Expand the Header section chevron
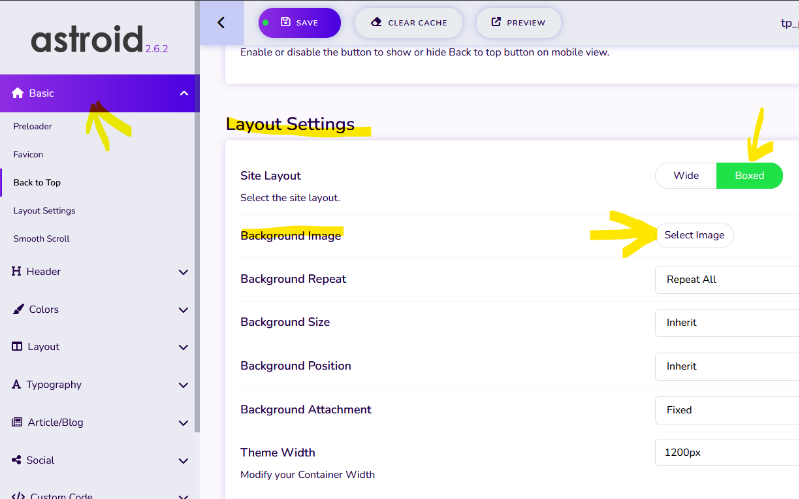Screen dimensions: 799x499 [183, 272]
